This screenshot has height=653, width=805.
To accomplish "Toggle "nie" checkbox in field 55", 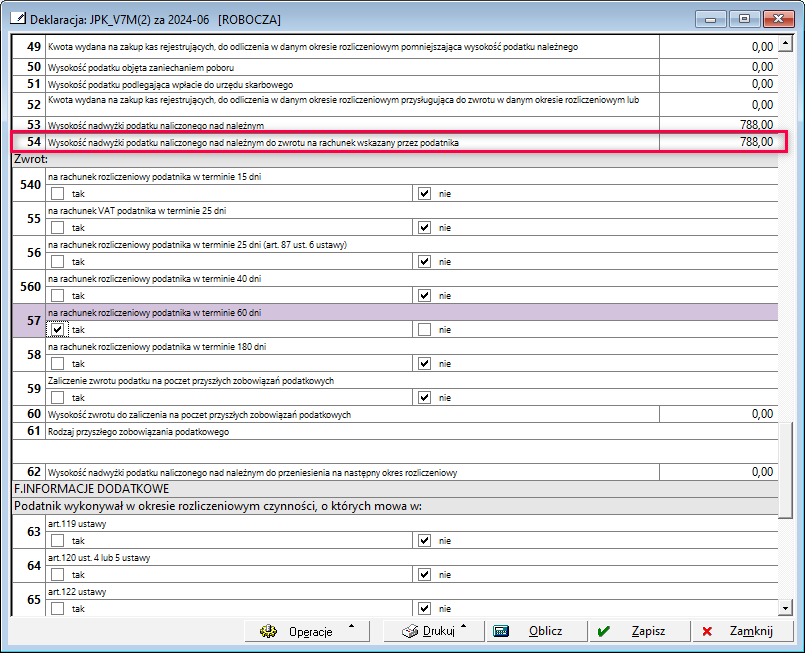I will (425, 227).
